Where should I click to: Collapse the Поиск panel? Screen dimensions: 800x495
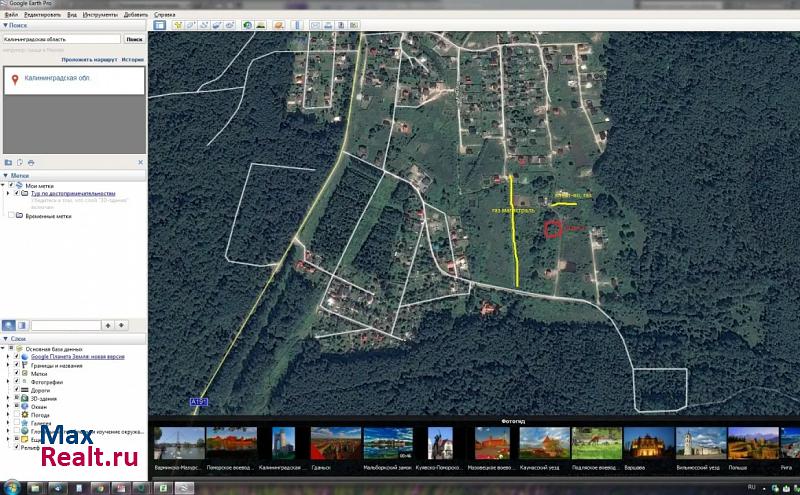pyautogui.click(x=5, y=26)
